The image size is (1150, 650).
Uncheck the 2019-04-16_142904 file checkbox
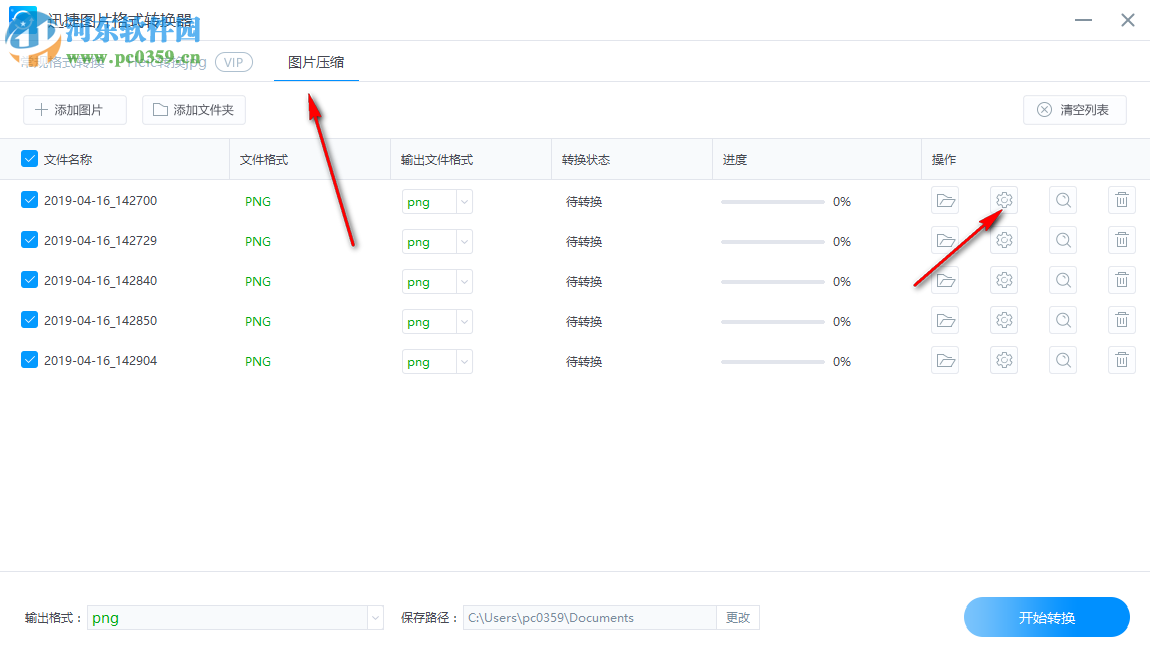(29, 360)
